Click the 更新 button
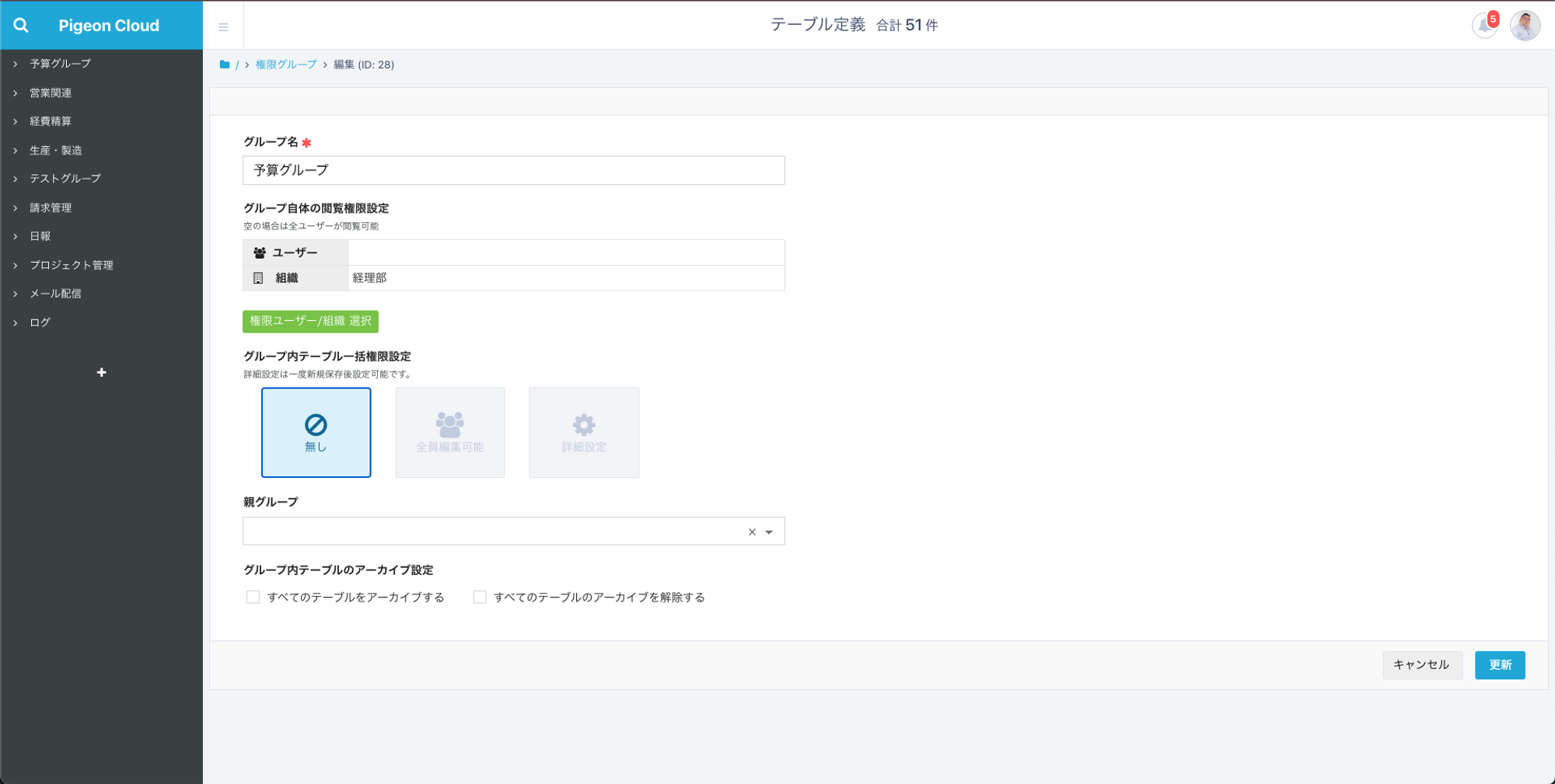The height and width of the screenshot is (784, 1555). [x=1499, y=665]
